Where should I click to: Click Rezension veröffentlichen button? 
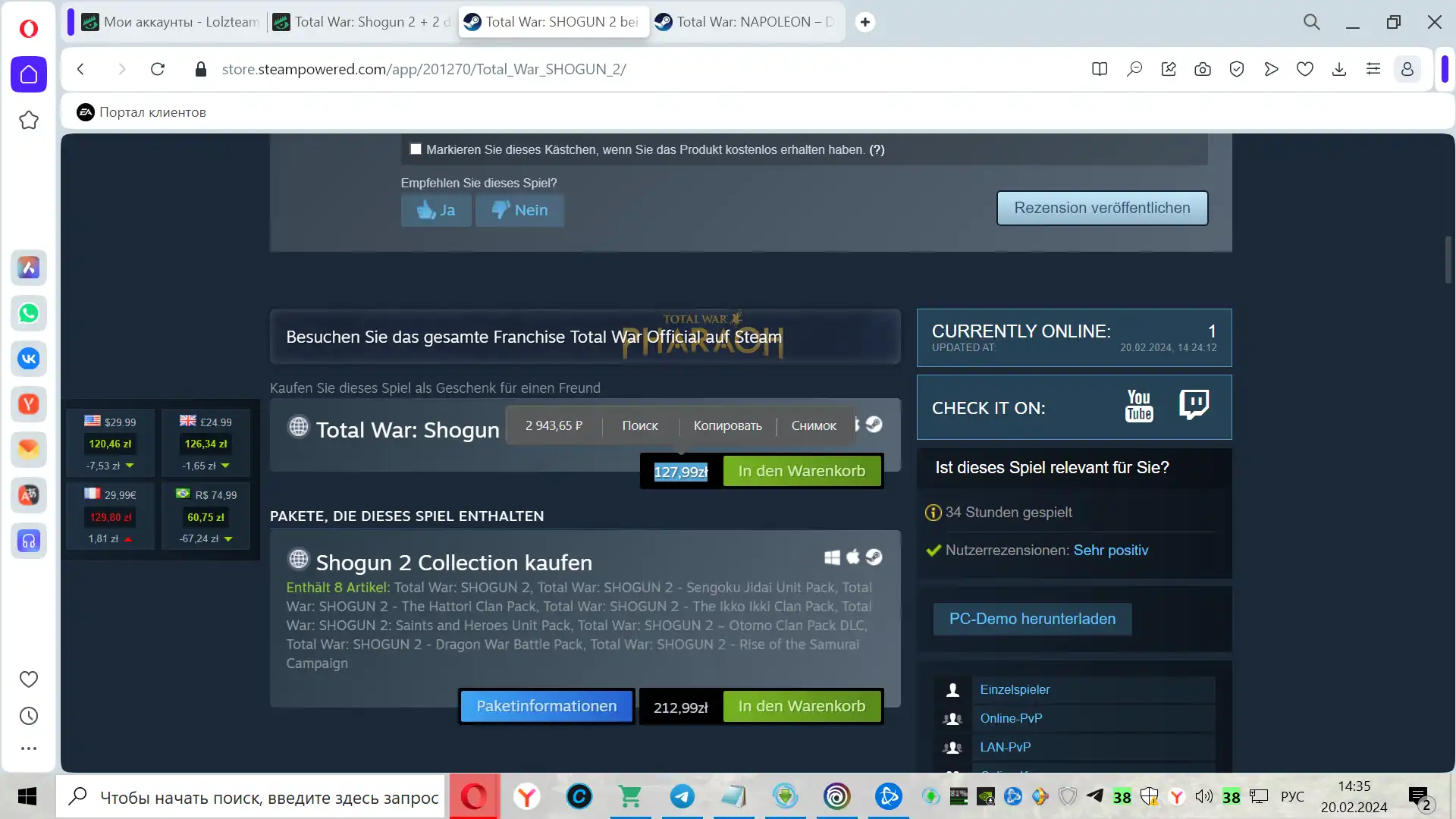(1102, 208)
